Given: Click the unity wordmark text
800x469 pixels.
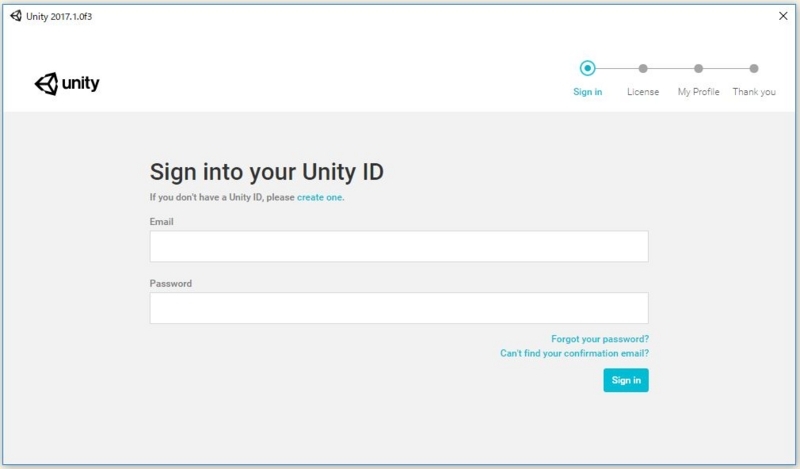Looking at the screenshot, I should 81,83.
